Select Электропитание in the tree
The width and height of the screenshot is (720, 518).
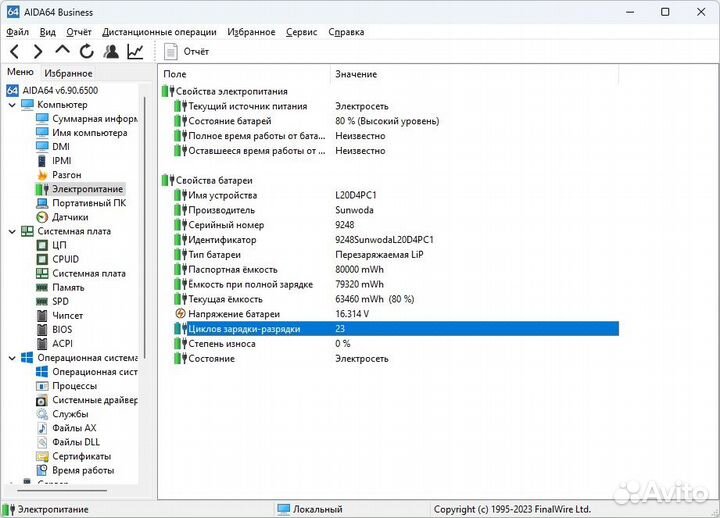(87, 189)
